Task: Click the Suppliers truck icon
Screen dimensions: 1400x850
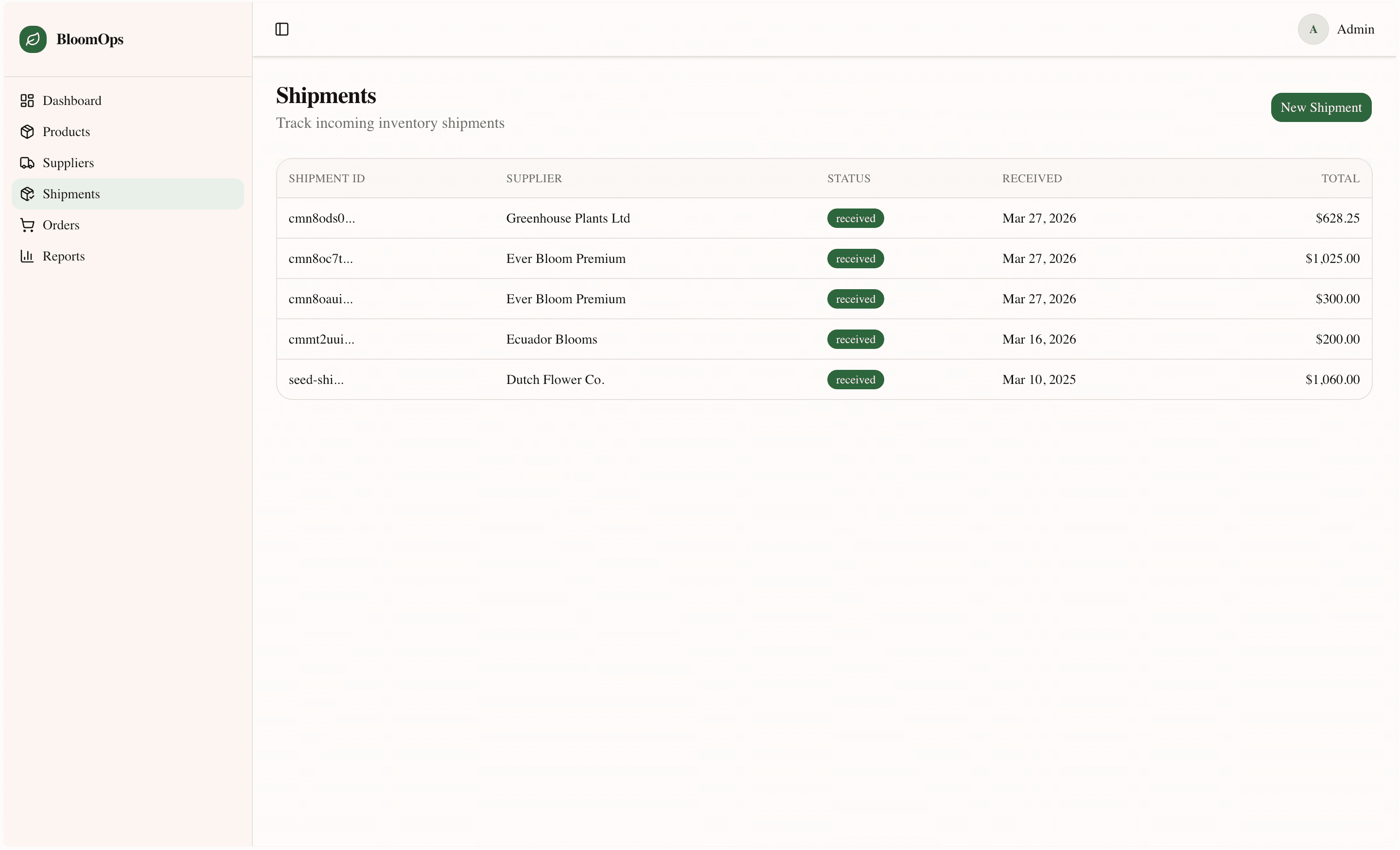Action: coord(27,163)
